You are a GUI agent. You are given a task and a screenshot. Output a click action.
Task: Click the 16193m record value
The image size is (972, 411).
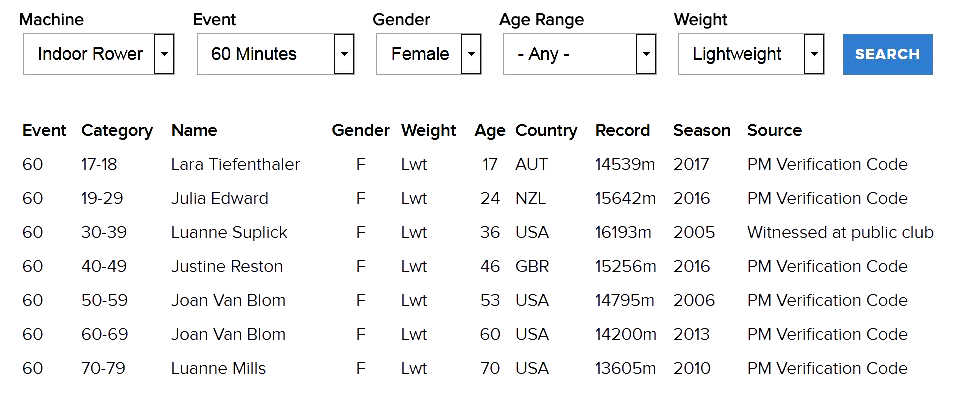coord(623,232)
